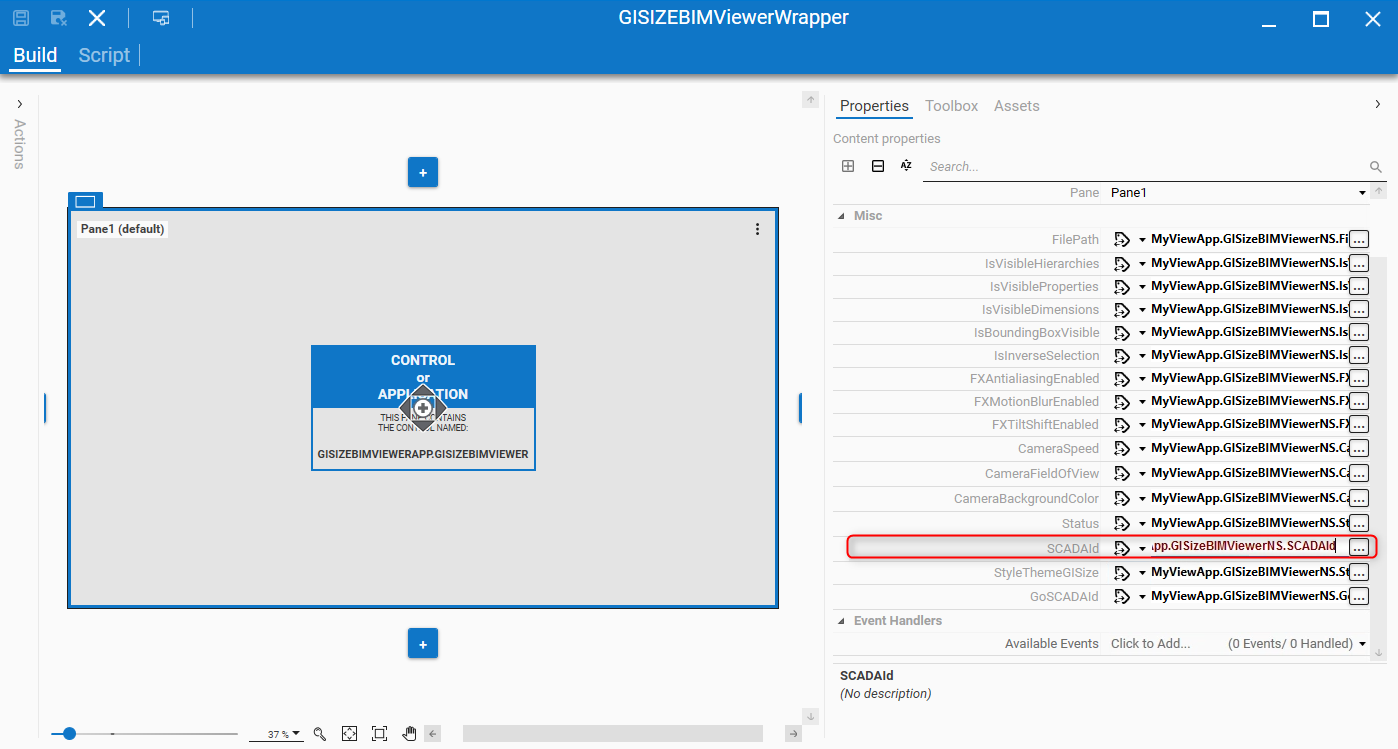Click the horizontal scrollbar right arrow
Image resolution: width=1398 pixels, height=749 pixels.
(x=794, y=734)
